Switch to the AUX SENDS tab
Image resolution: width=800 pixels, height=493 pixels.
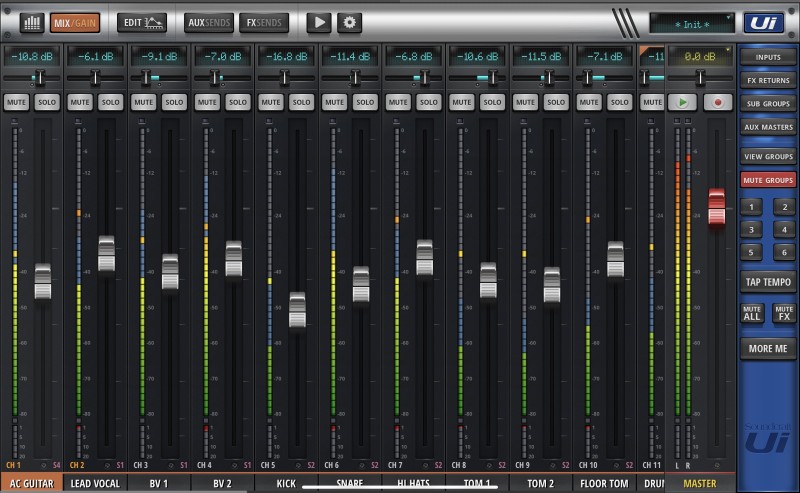coord(208,22)
